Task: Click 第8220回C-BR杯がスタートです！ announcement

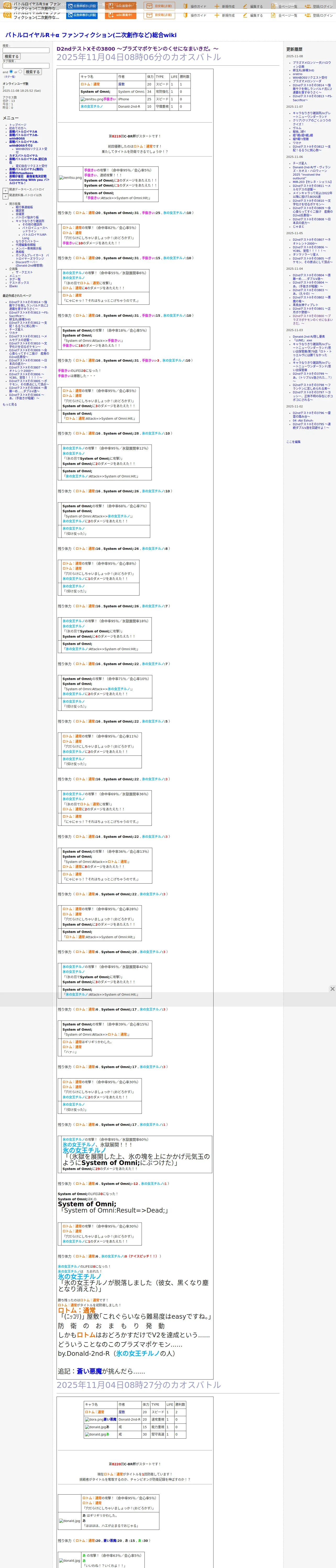Action: pyautogui.click(x=135, y=1464)
